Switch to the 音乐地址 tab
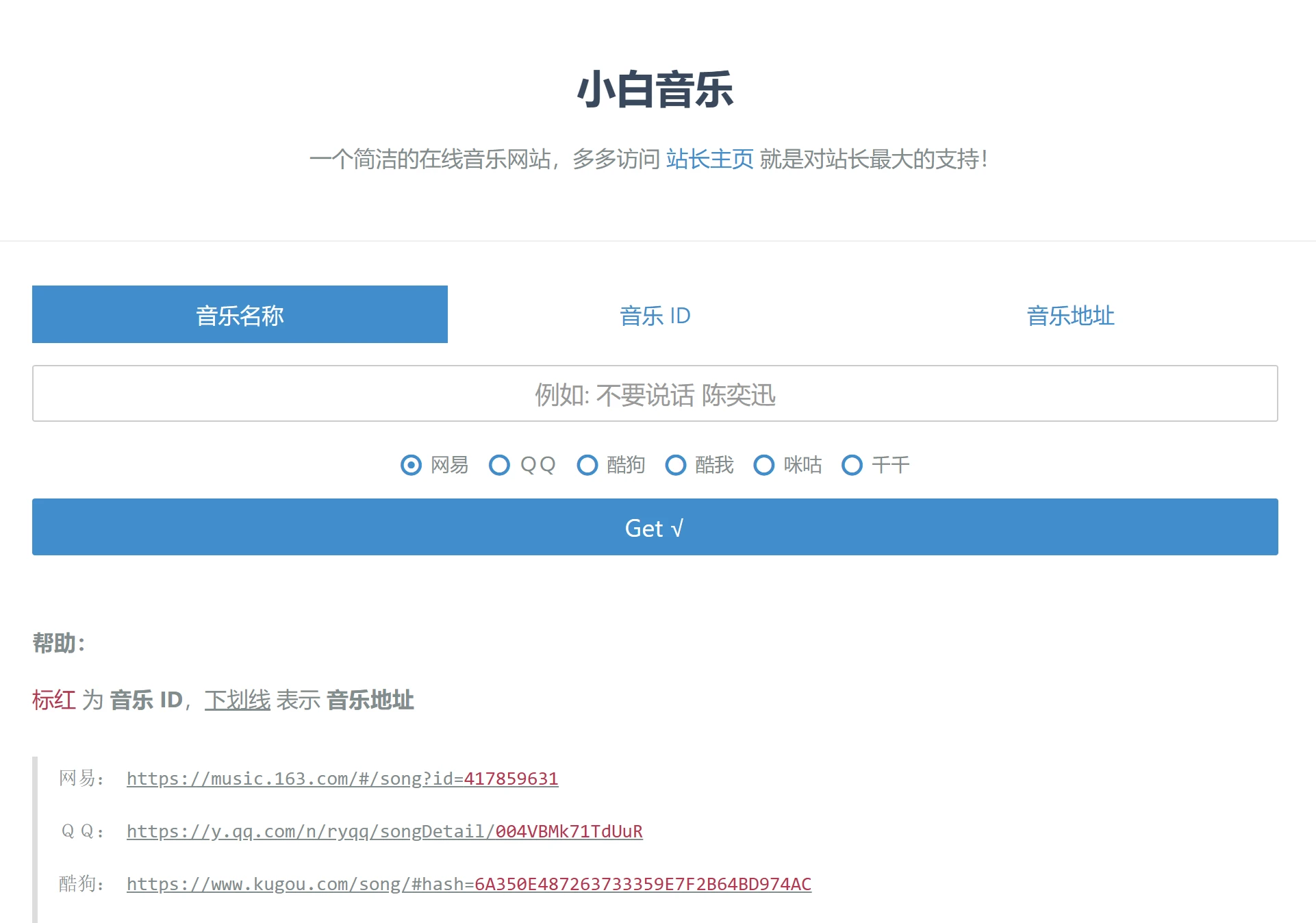The height and width of the screenshot is (923, 1316). (1070, 316)
